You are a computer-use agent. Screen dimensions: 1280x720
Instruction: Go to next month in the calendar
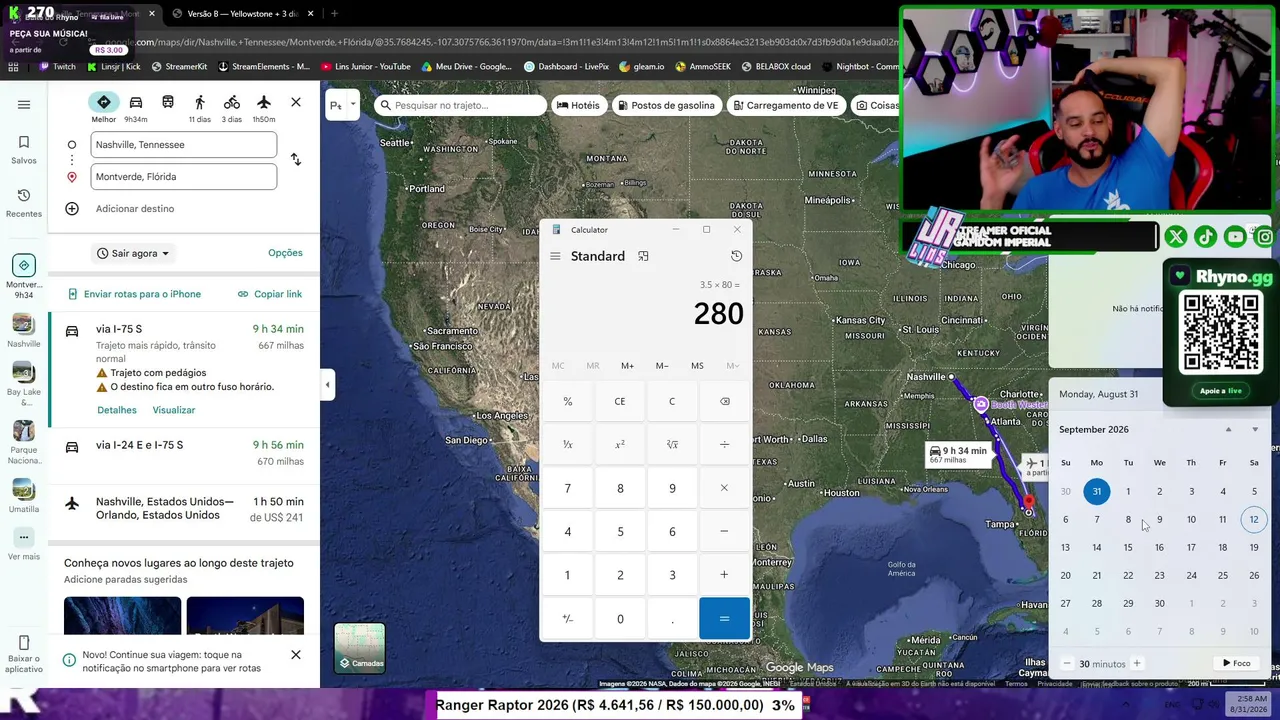(1255, 430)
